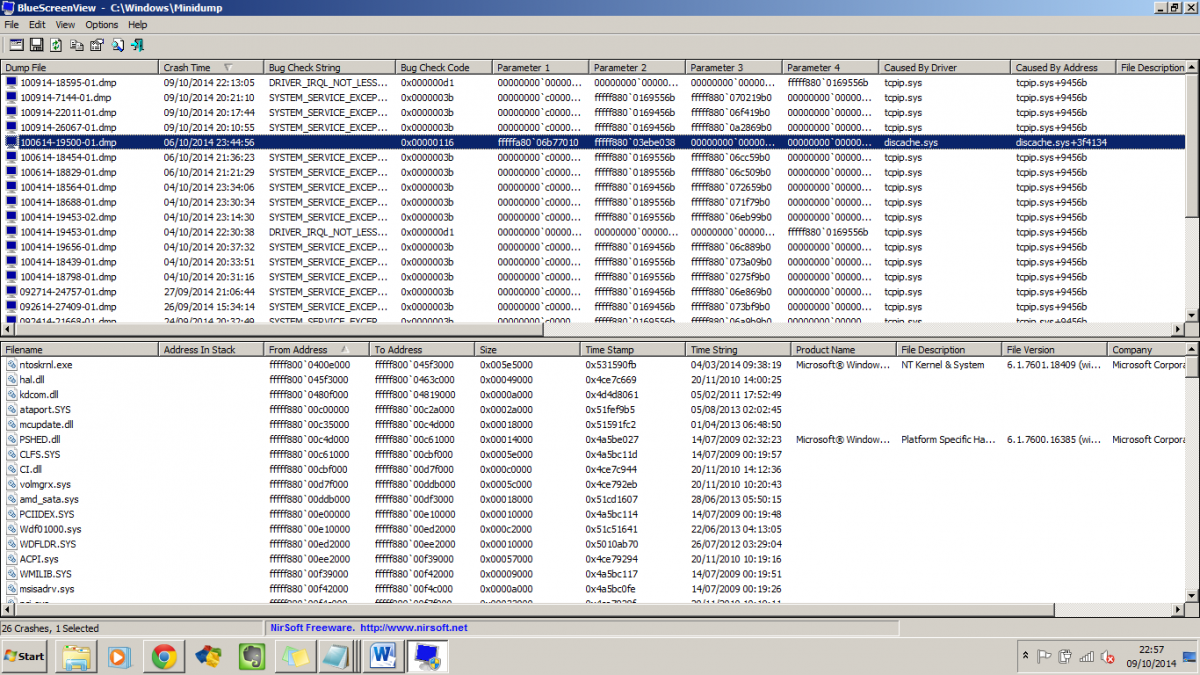
Task: Click the file icon beside ntoskrnl.exe
Action: click(11, 365)
